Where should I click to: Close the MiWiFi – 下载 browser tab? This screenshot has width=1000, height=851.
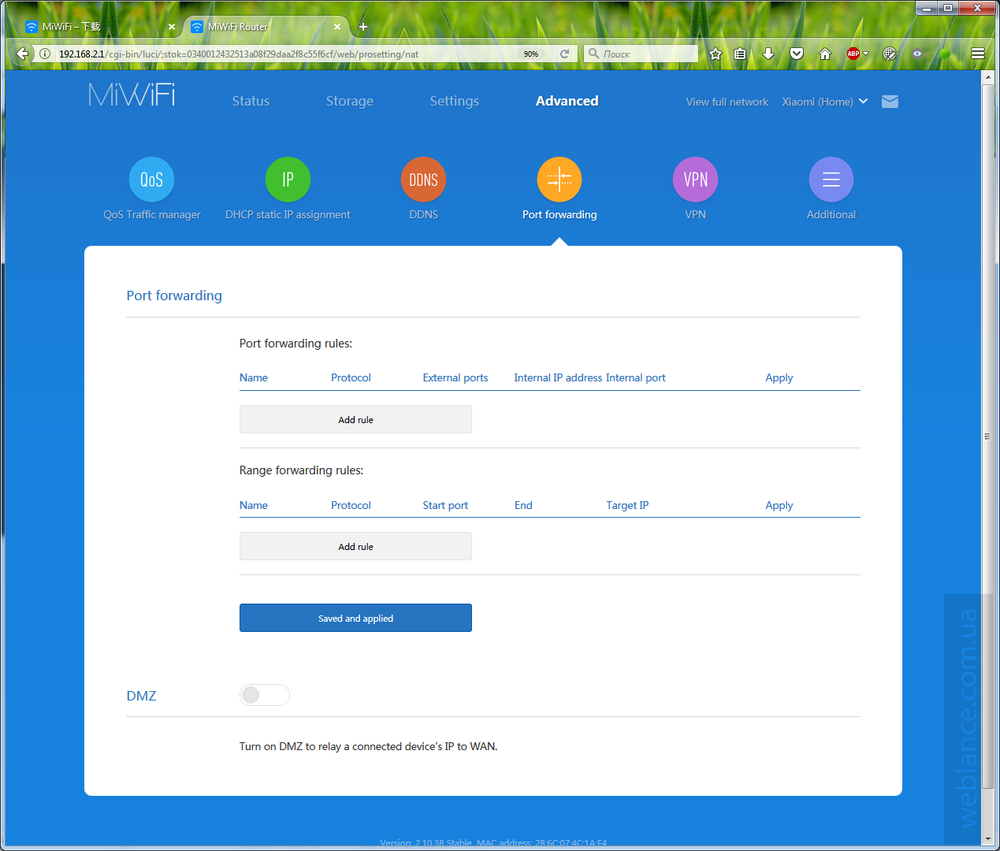pyautogui.click(x=172, y=27)
